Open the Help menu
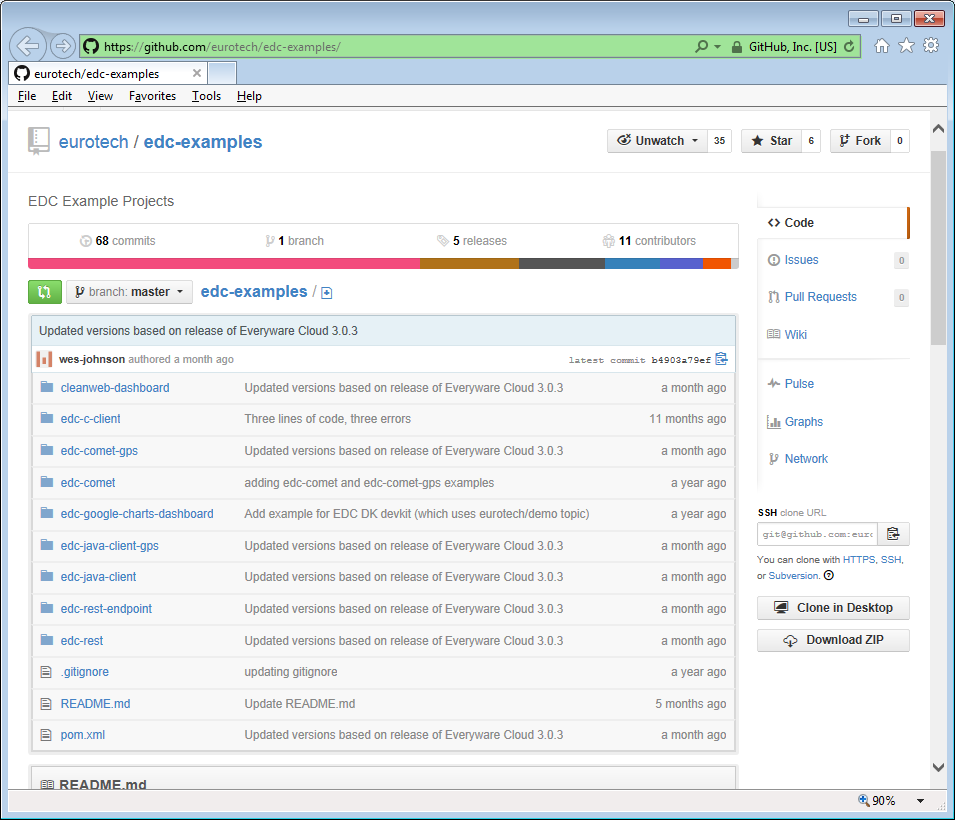This screenshot has height=820, width=955. pyautogui.click(x=249, y=96)
